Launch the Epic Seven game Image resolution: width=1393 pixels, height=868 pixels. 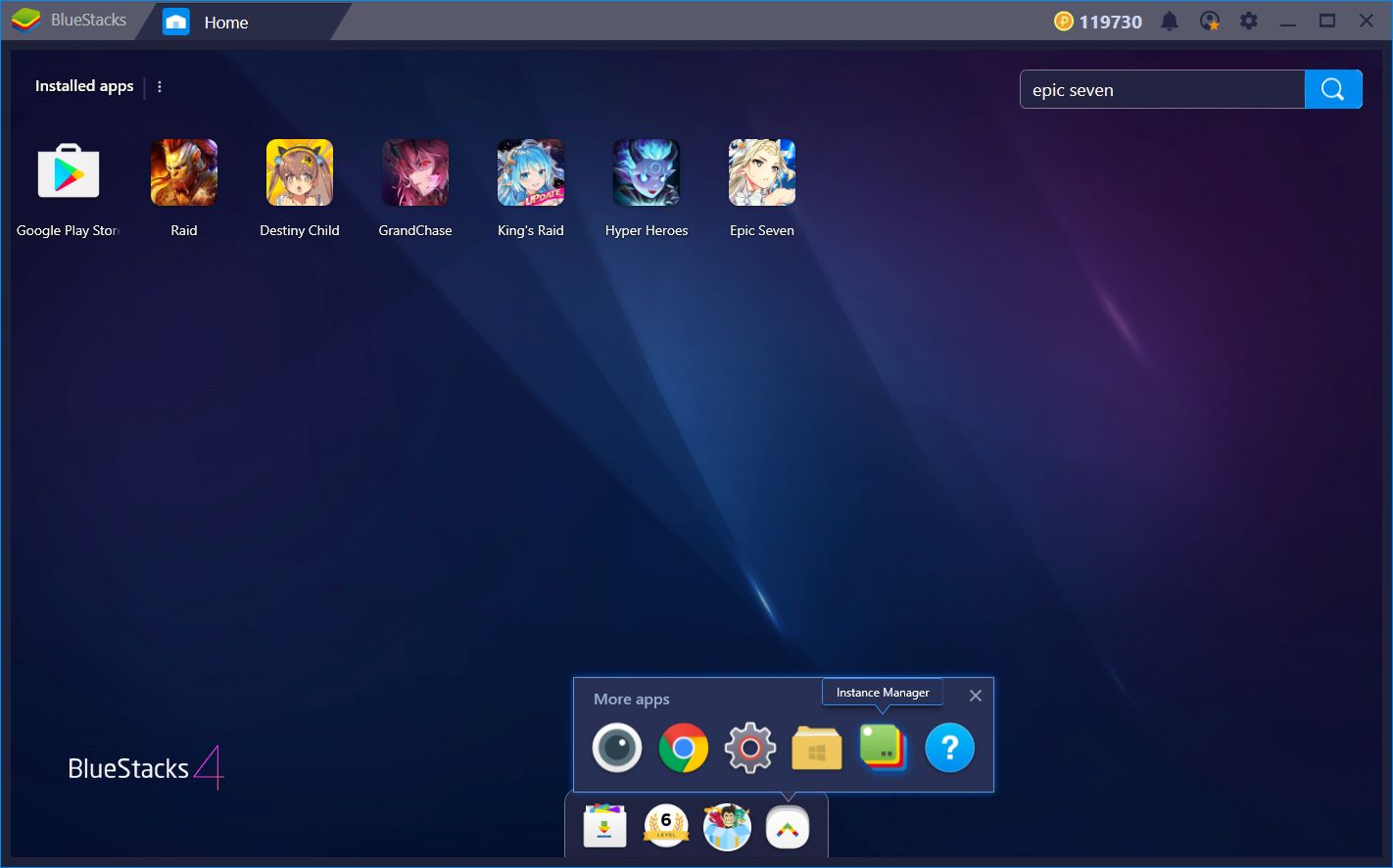762,172
